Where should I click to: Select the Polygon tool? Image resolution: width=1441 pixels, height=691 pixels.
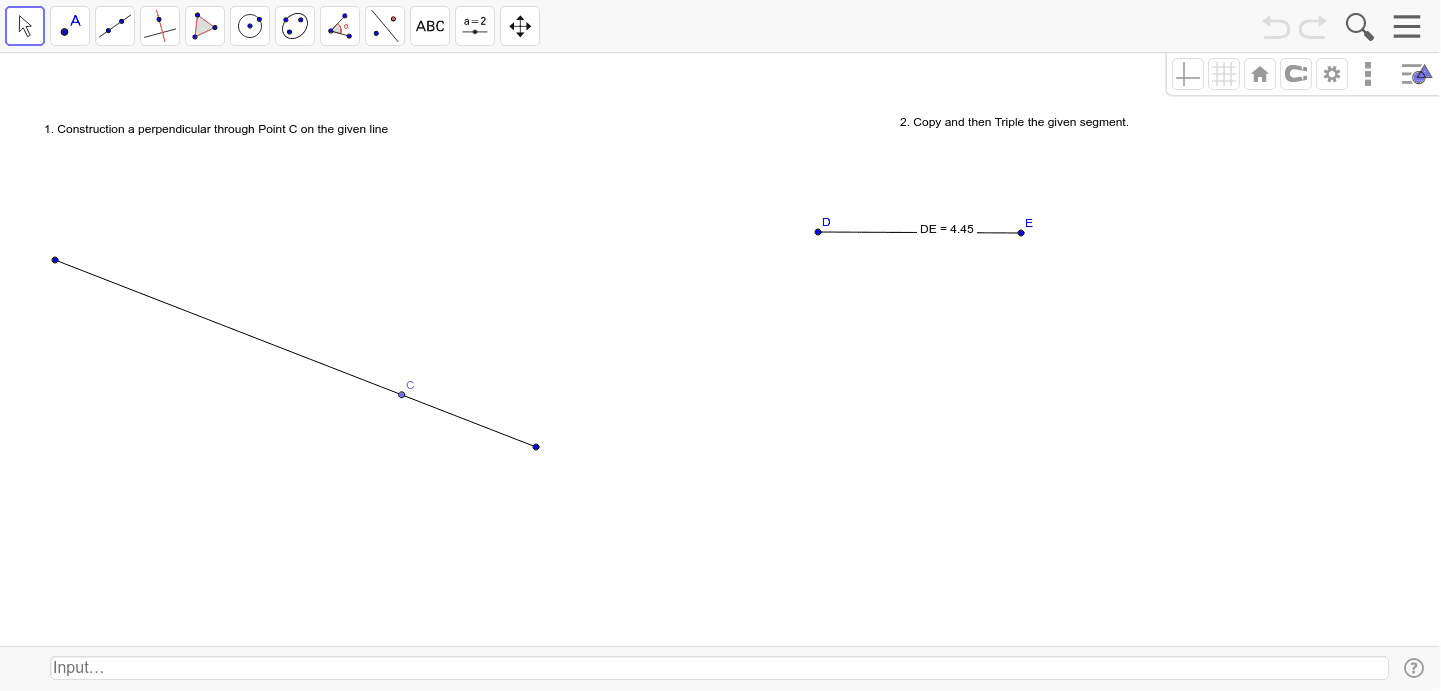click(x=205, y=26)
